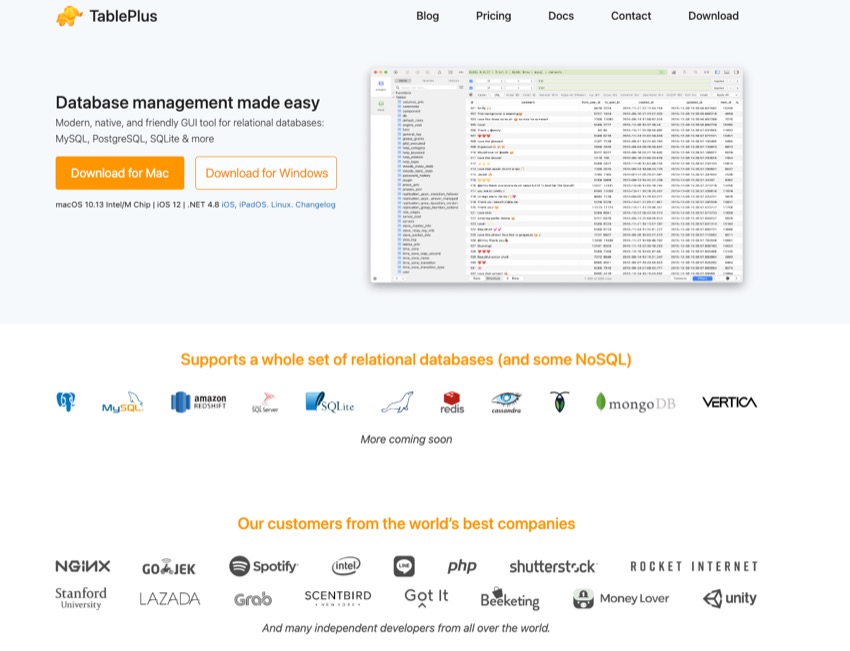Select the CockroachDB bug icon

pos(558,401)
